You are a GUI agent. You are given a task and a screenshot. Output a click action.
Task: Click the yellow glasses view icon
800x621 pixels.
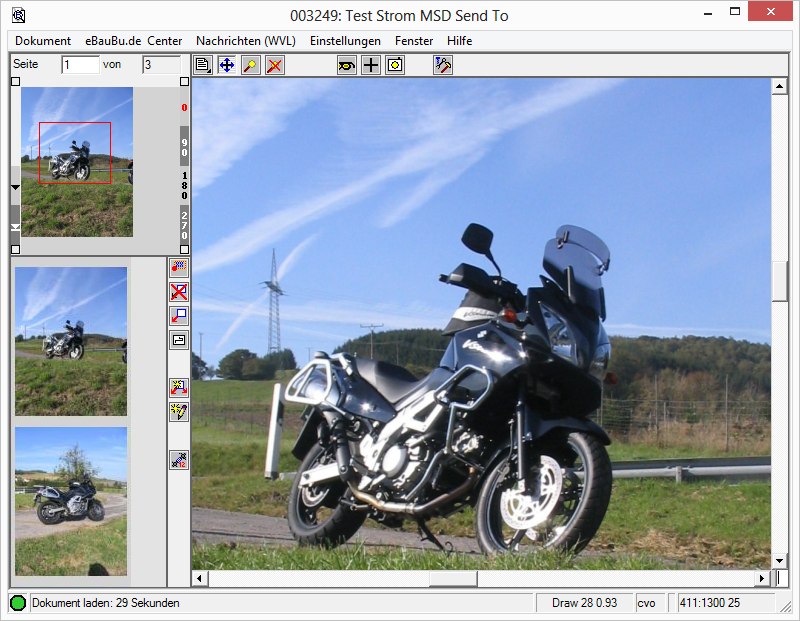(x=346, y=65)
